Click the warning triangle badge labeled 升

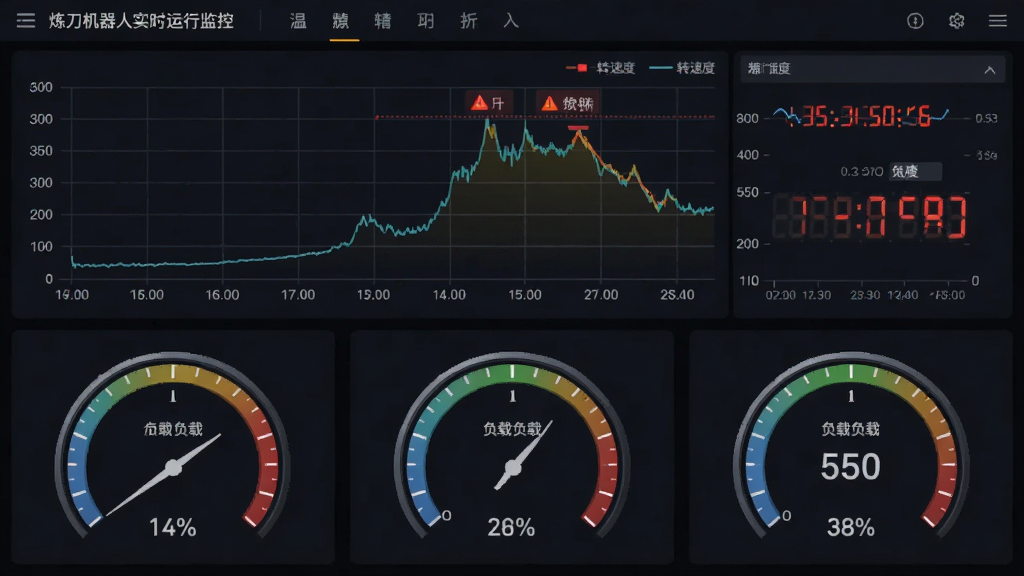488,103
